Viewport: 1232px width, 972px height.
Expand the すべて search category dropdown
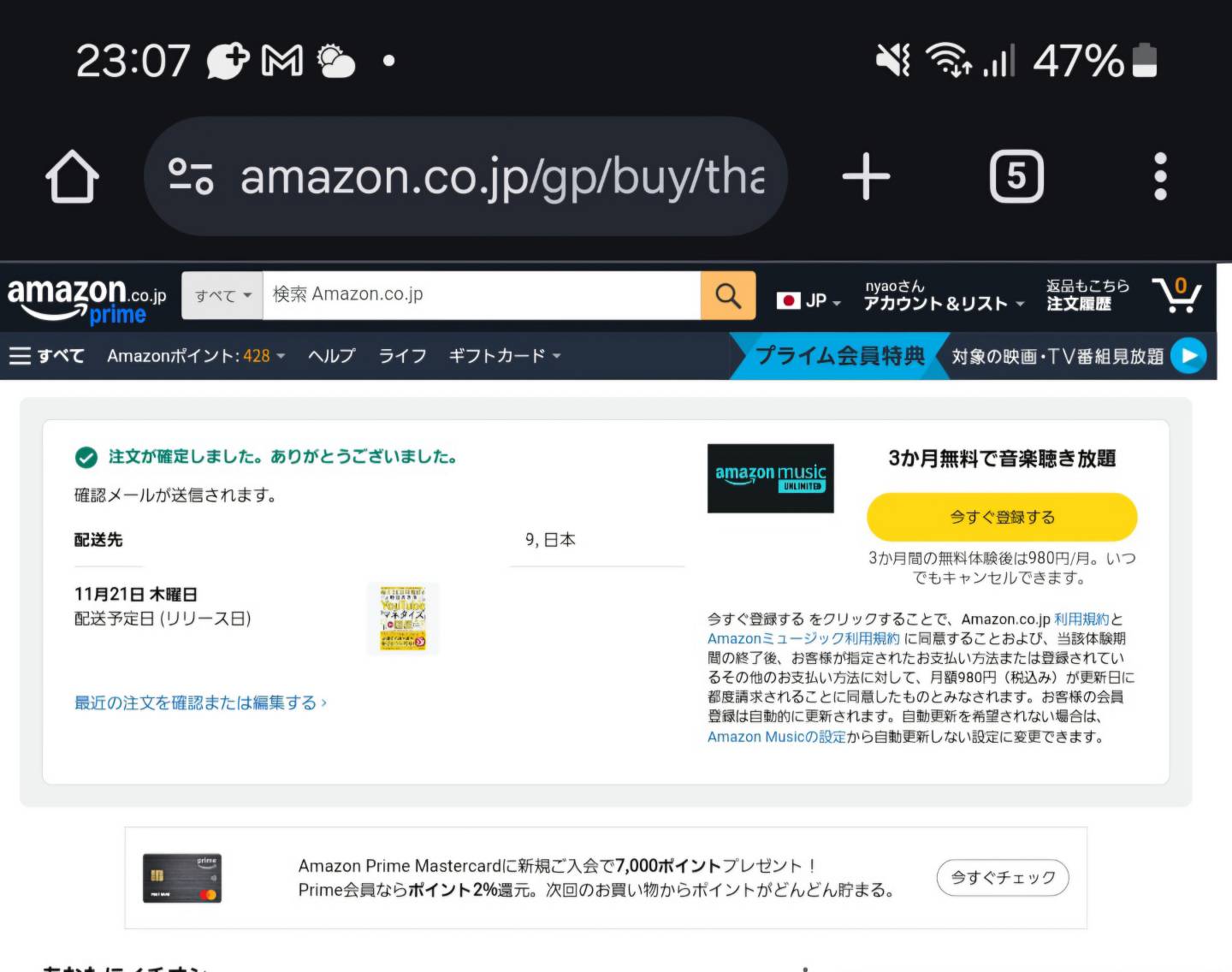[222, 295]
